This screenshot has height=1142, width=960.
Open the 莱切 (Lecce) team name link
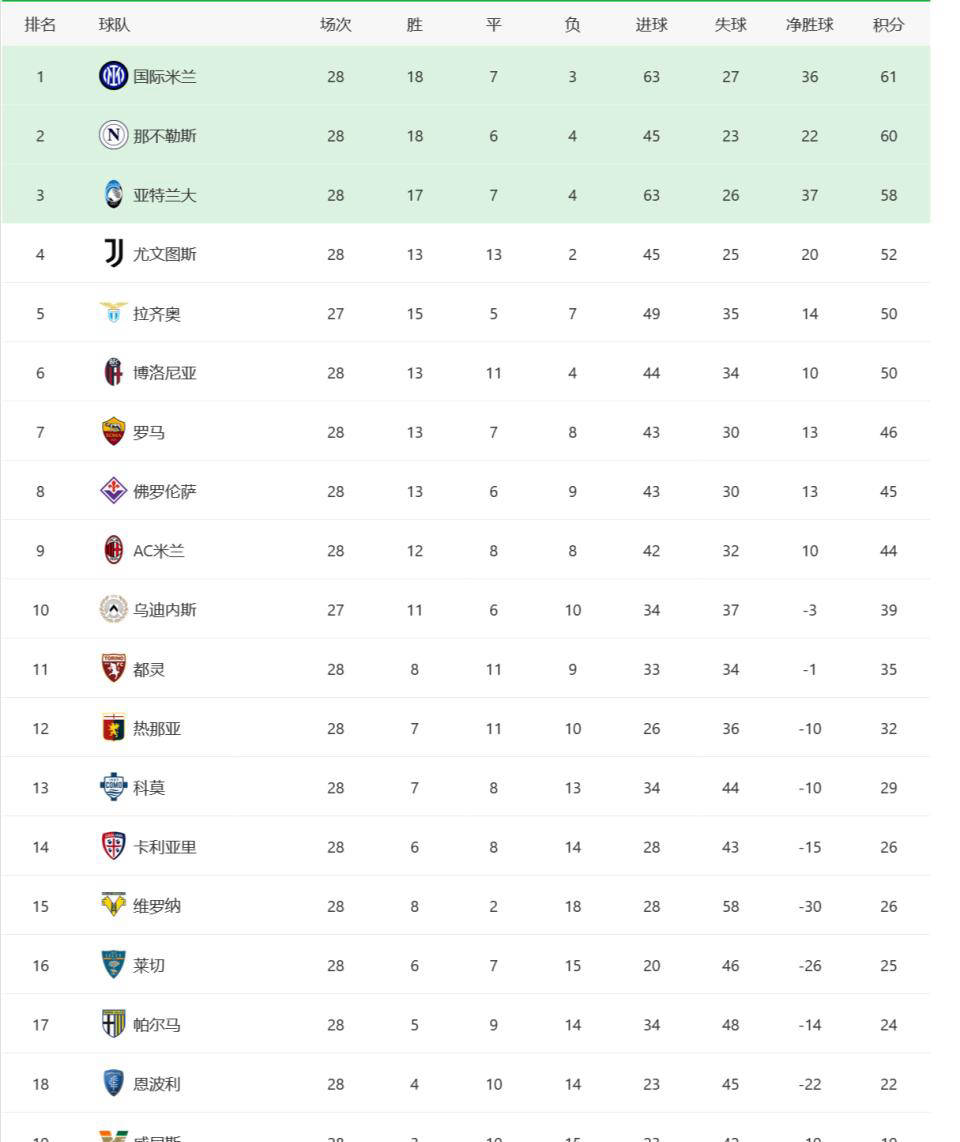pos(149,966)
